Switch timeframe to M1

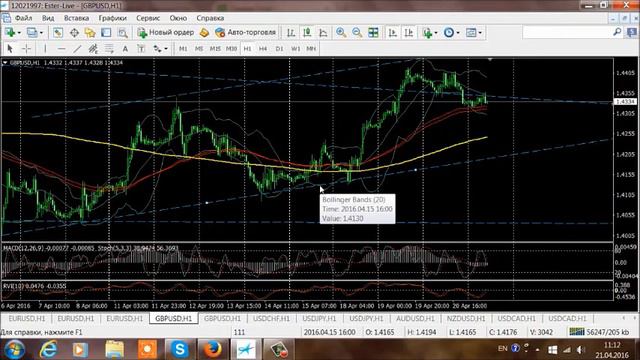click(x=183, y=49)
